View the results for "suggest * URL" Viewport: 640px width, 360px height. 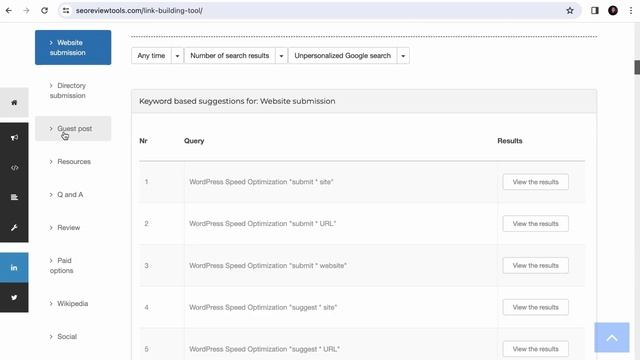(x=536, y=349)
